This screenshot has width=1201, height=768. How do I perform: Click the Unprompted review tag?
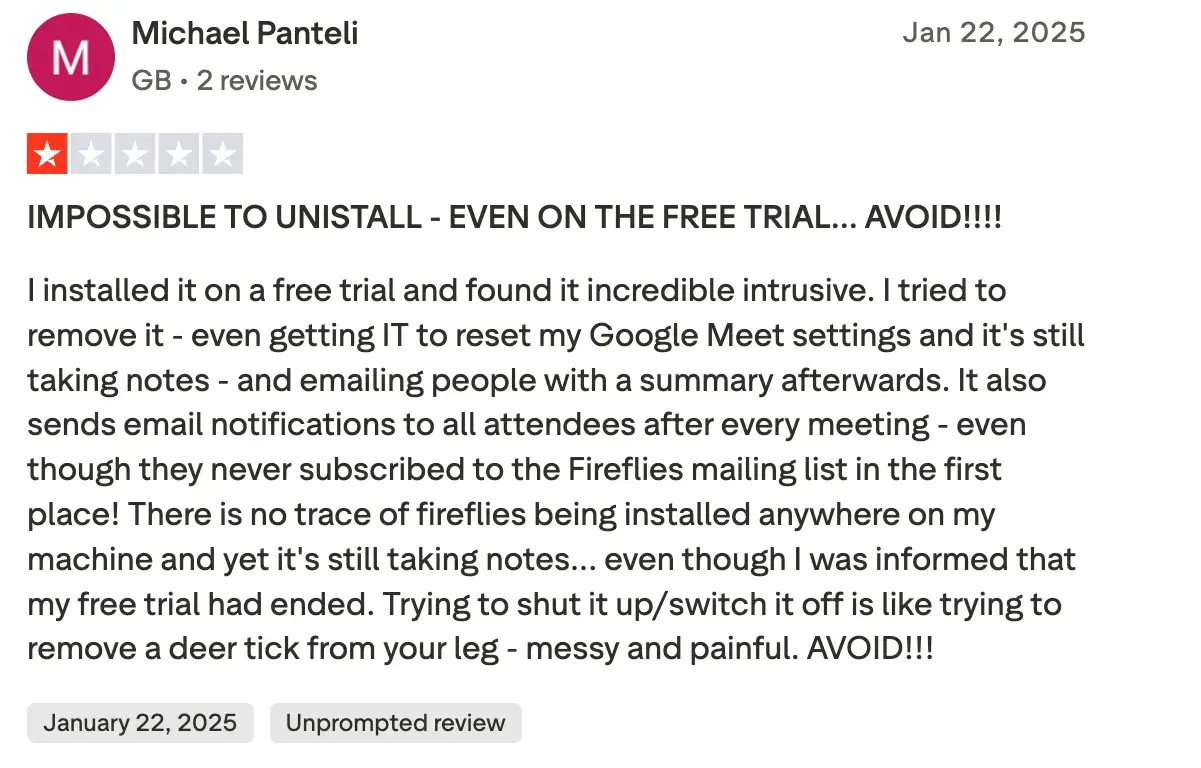(395, 722)
